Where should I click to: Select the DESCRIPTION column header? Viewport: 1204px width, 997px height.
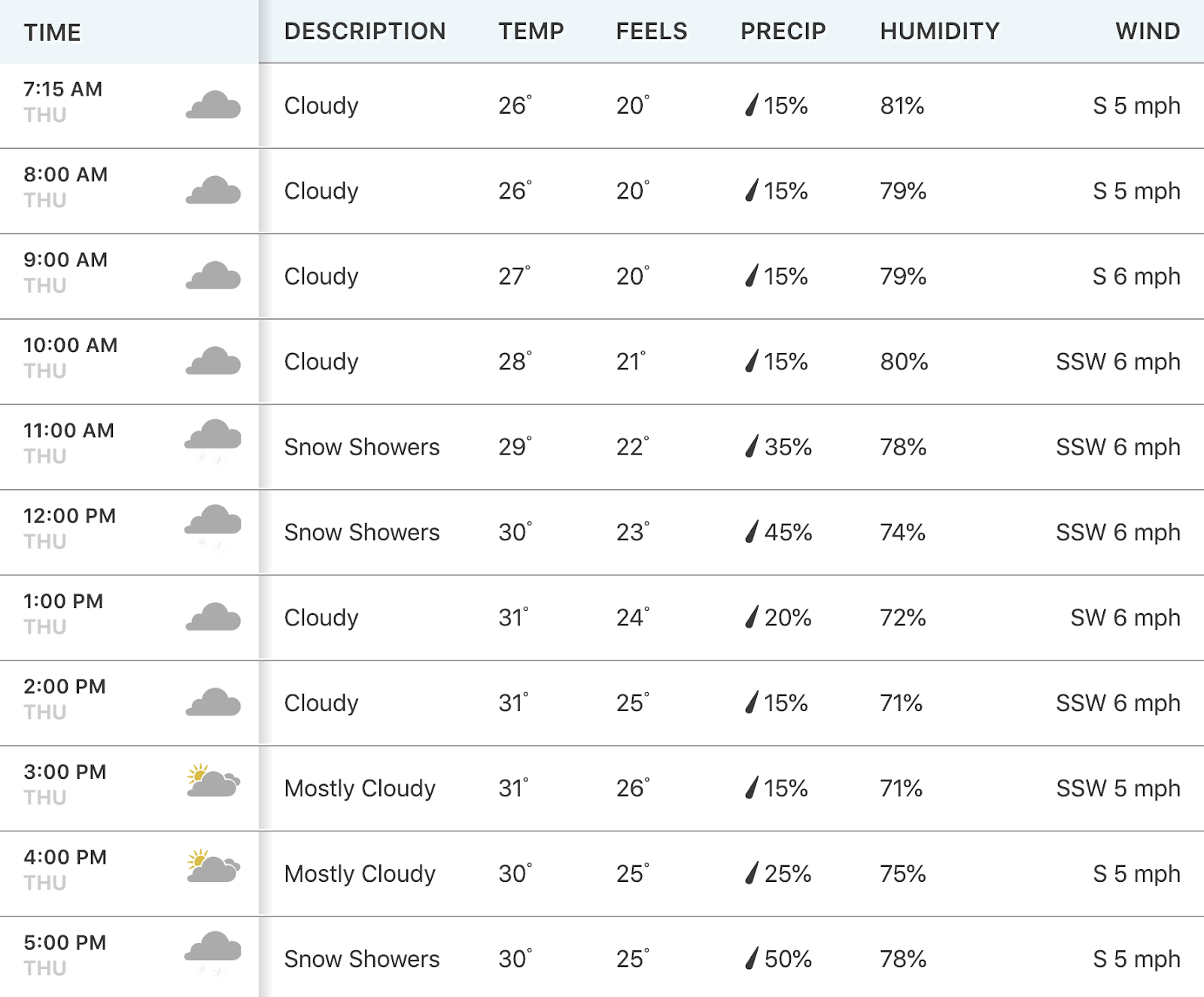point(365,31)
